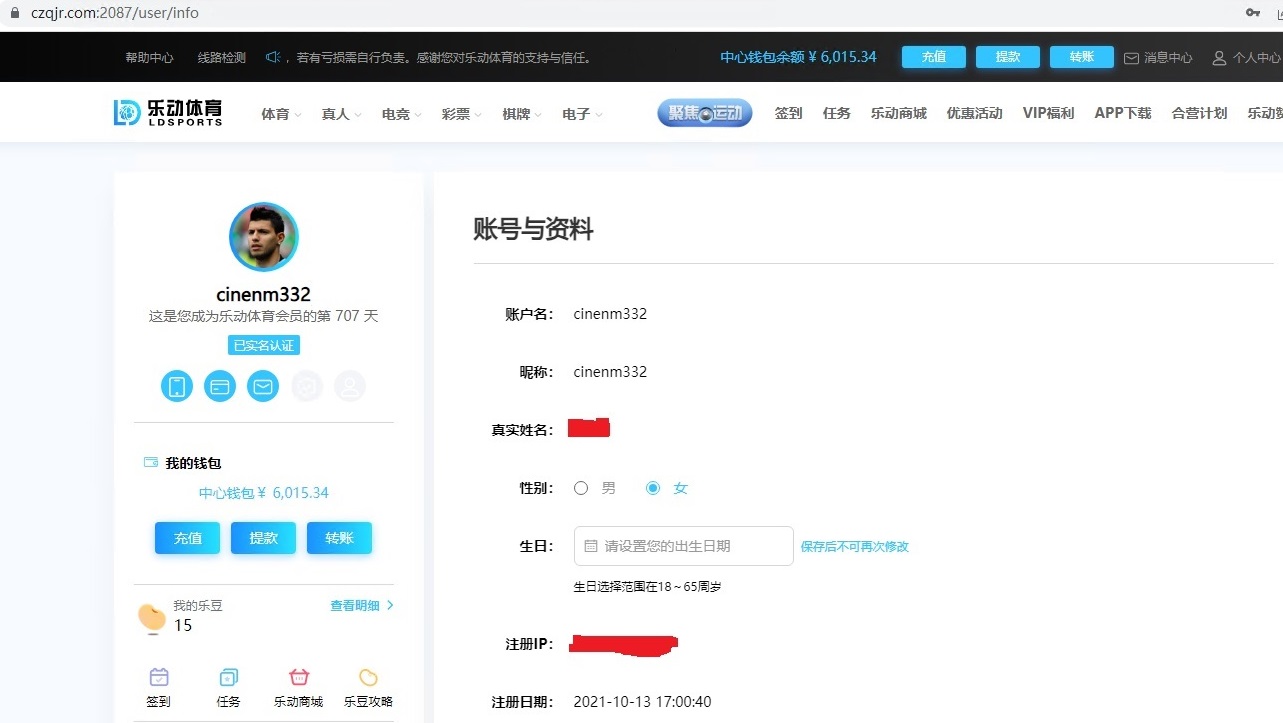The image size is (1283, 723).
Task: Open the VIP福利 menu item
Action: click(1048, 113)
